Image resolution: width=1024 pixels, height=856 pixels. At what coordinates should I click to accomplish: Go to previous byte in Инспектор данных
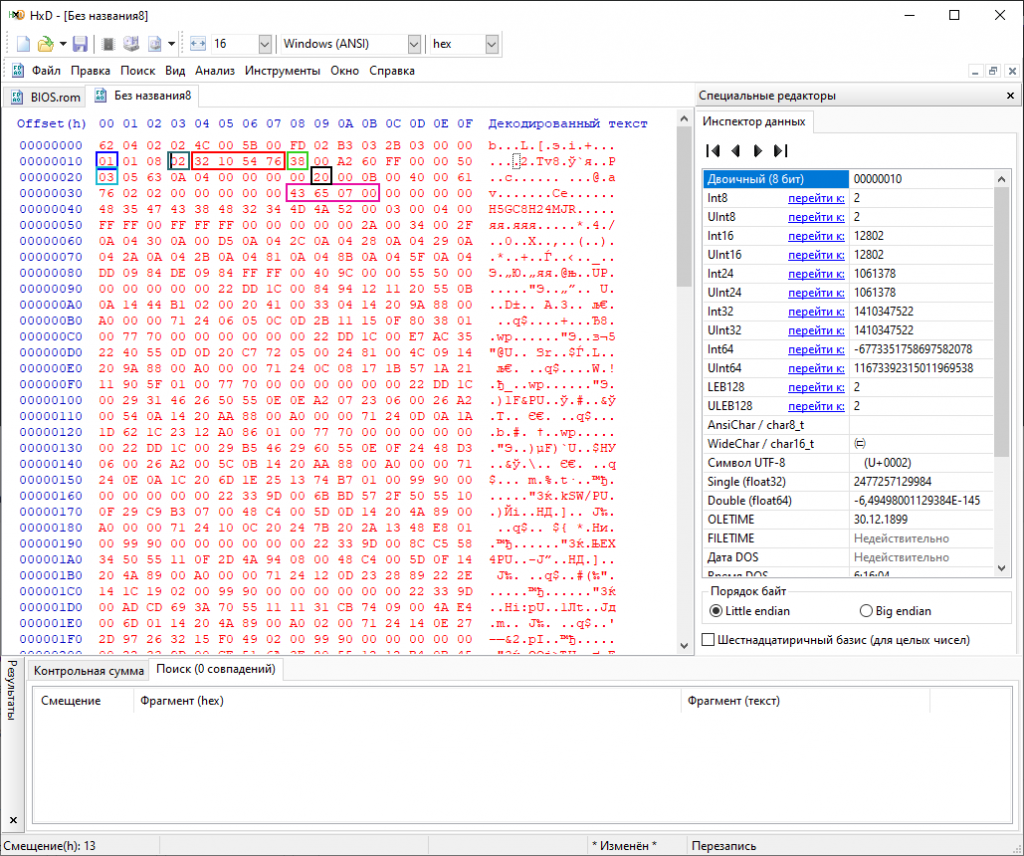(x=735, y=151)
